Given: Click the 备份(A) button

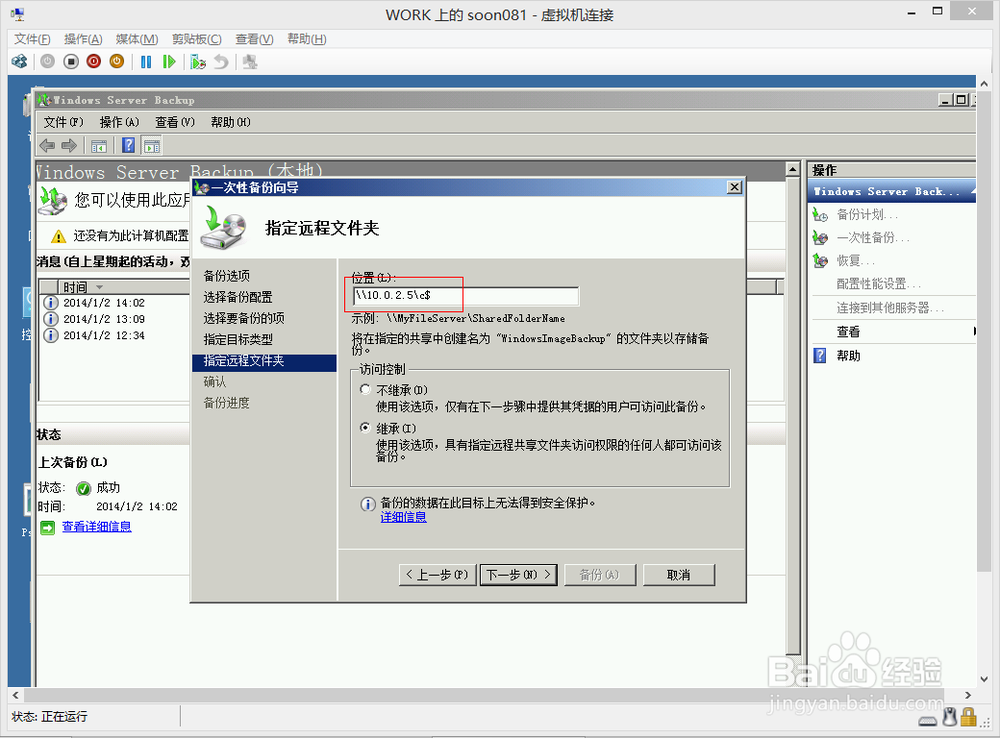Looking at the screenshot, I should tap(599, 575).
